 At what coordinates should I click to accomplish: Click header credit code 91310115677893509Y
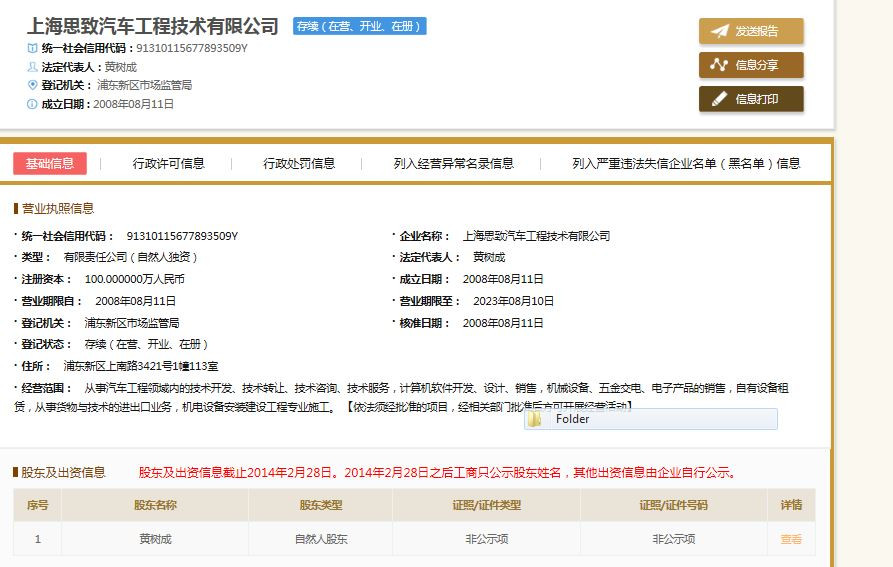[x=192, y=48]
